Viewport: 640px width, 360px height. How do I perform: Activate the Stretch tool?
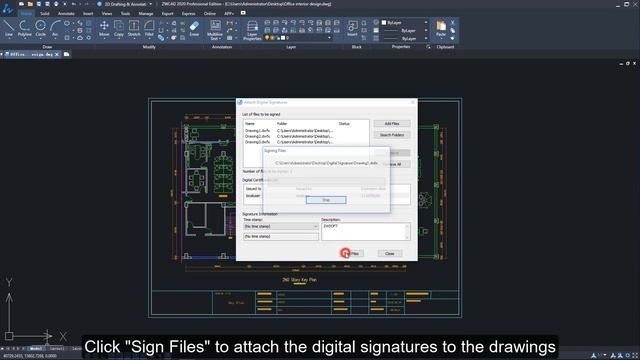click(x=134, y=29)
